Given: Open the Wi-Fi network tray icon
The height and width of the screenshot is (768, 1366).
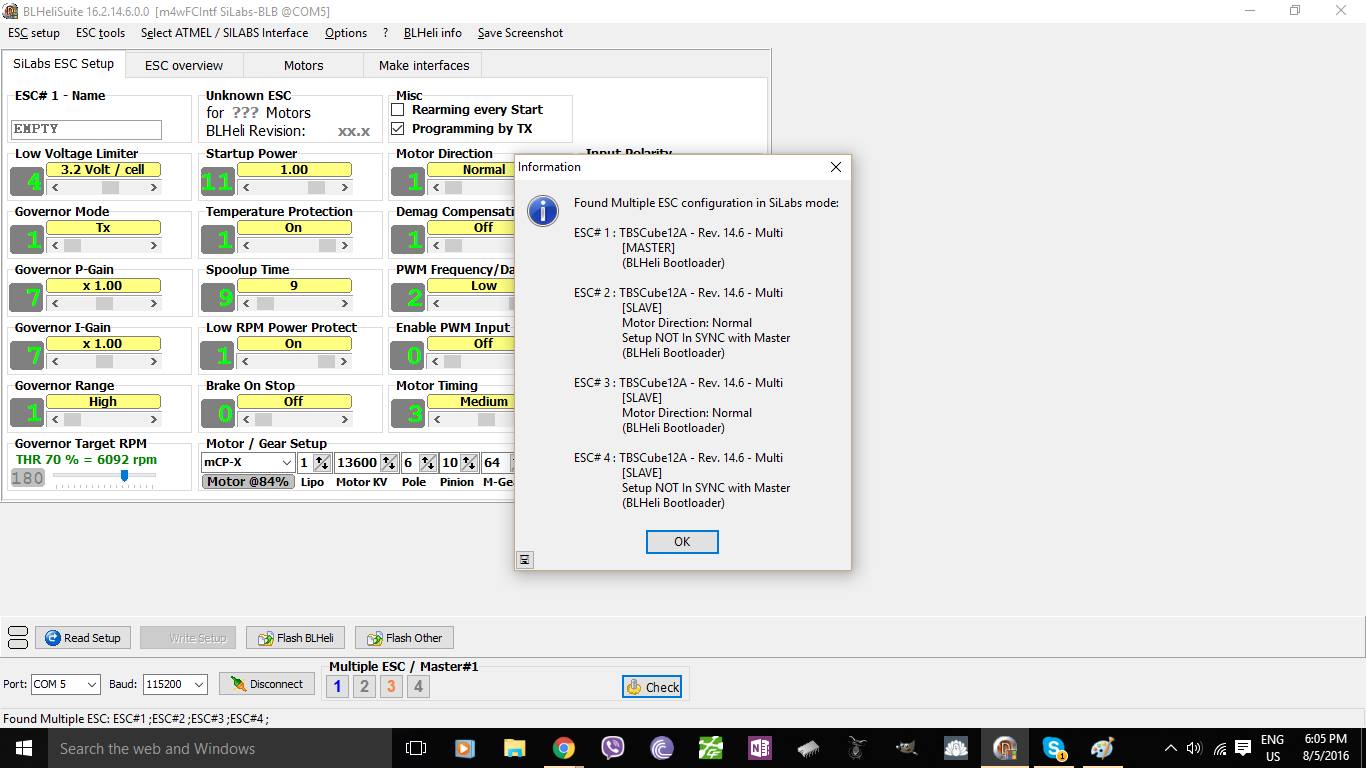Looking at the screenshot, I should pos(1219,748).
